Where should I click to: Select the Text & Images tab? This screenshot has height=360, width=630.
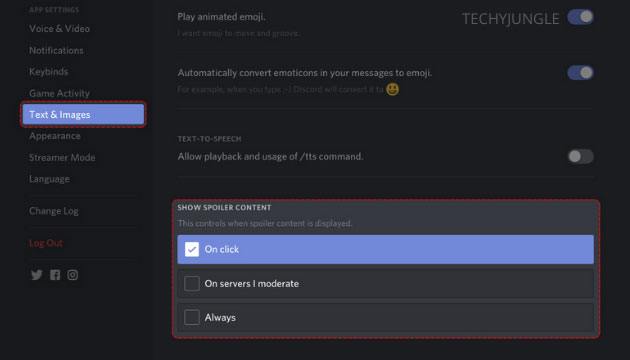coord(83,115)
